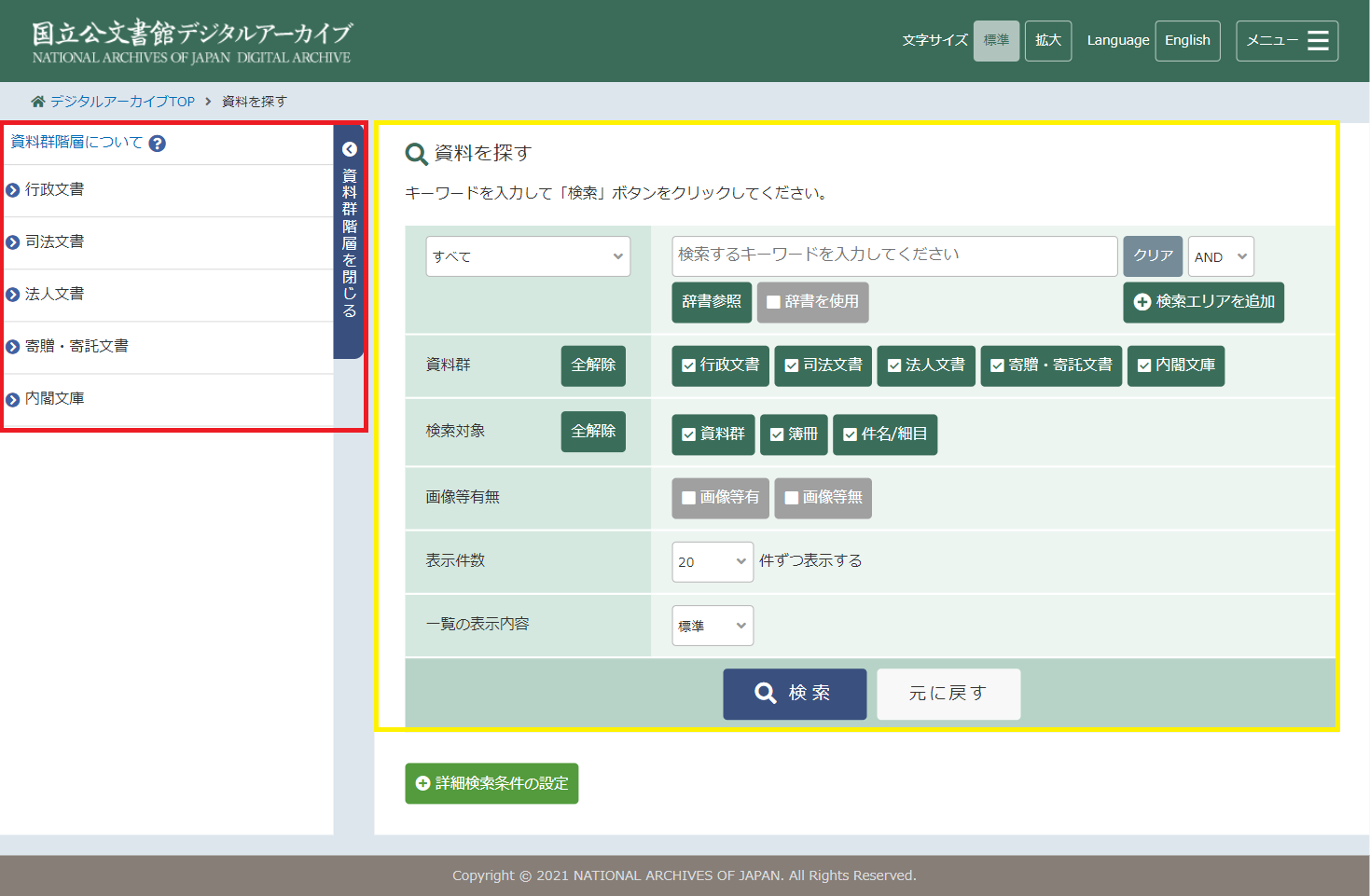Open the AND operator dropdown
Image resolution: width=1370 pixels, height=896 pixels.
click(1220, 256)
